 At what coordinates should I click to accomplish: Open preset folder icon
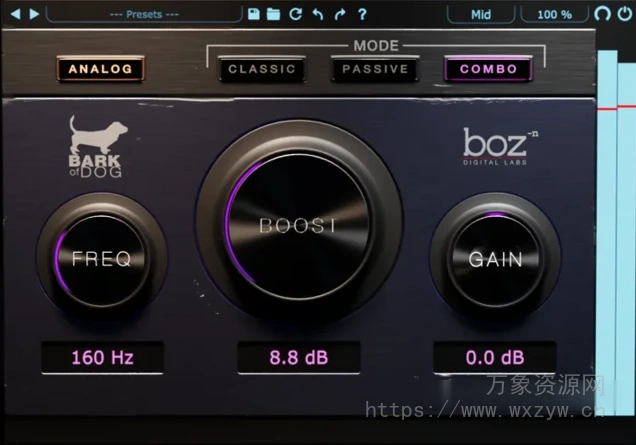(x=273, y=14)
